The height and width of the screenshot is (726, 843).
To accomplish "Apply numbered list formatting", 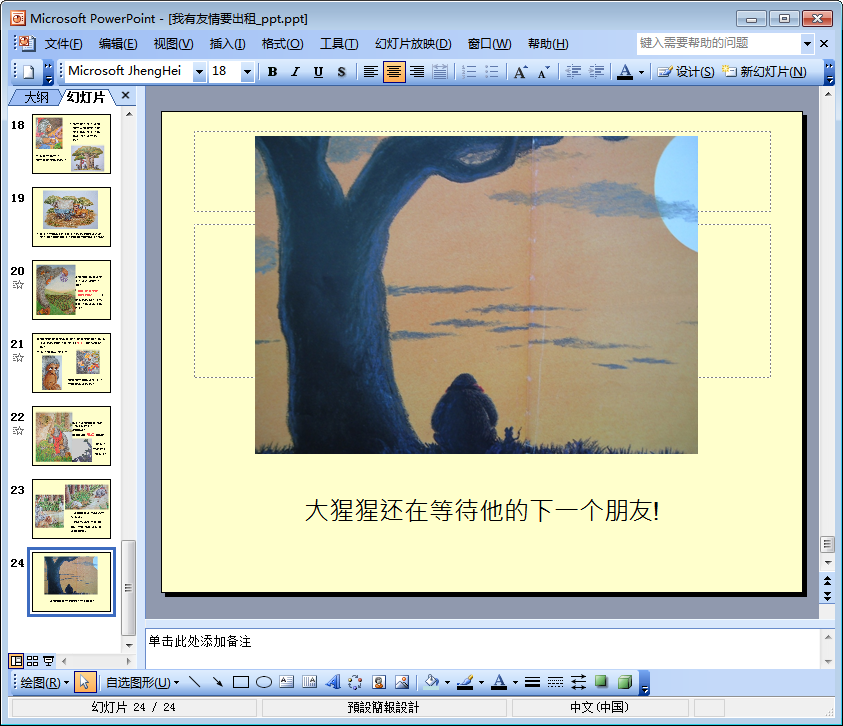I will [469, 72].
